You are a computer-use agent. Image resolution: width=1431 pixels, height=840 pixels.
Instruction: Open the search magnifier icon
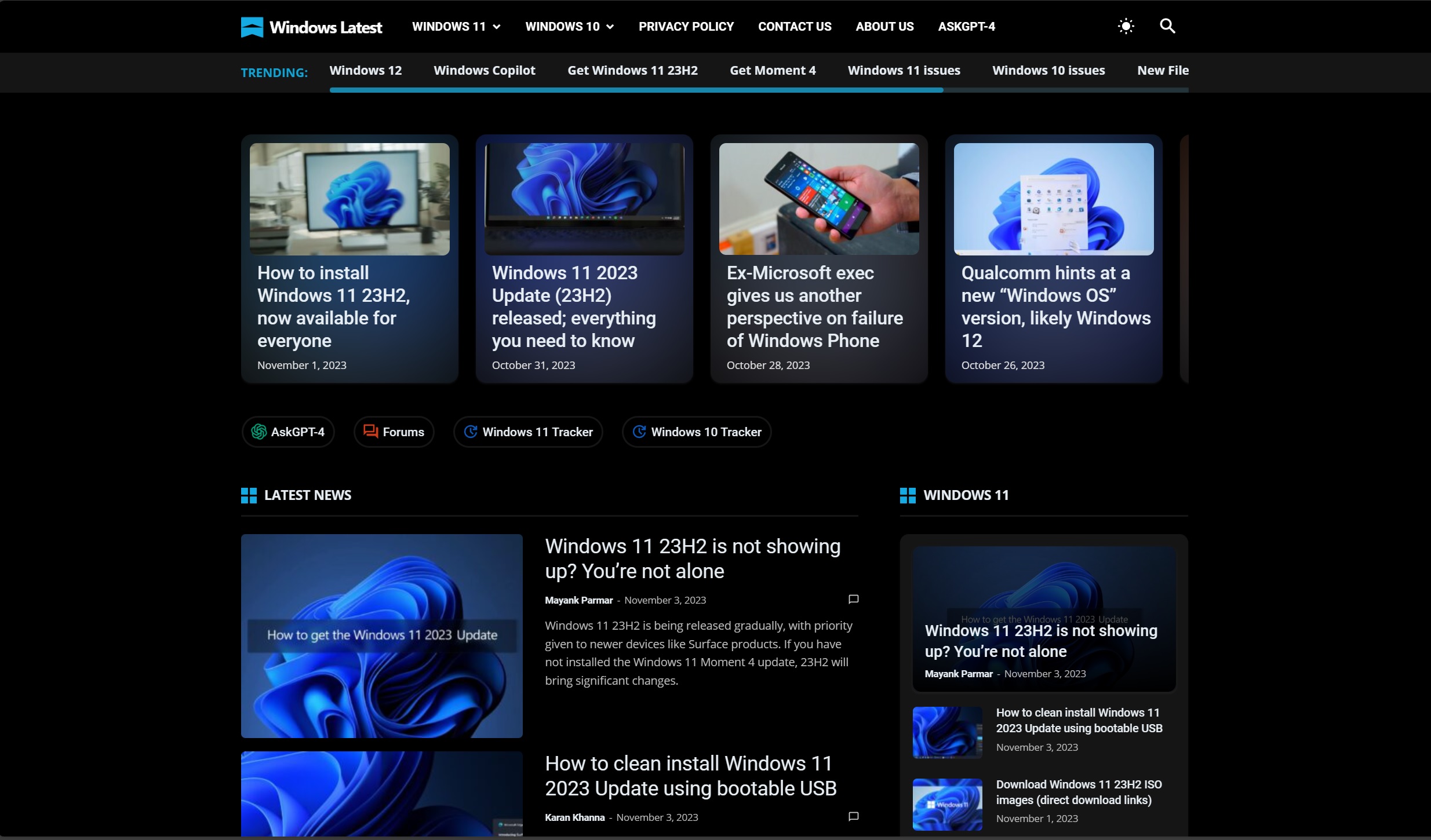pyautogui.click(x=1167, y=26)
